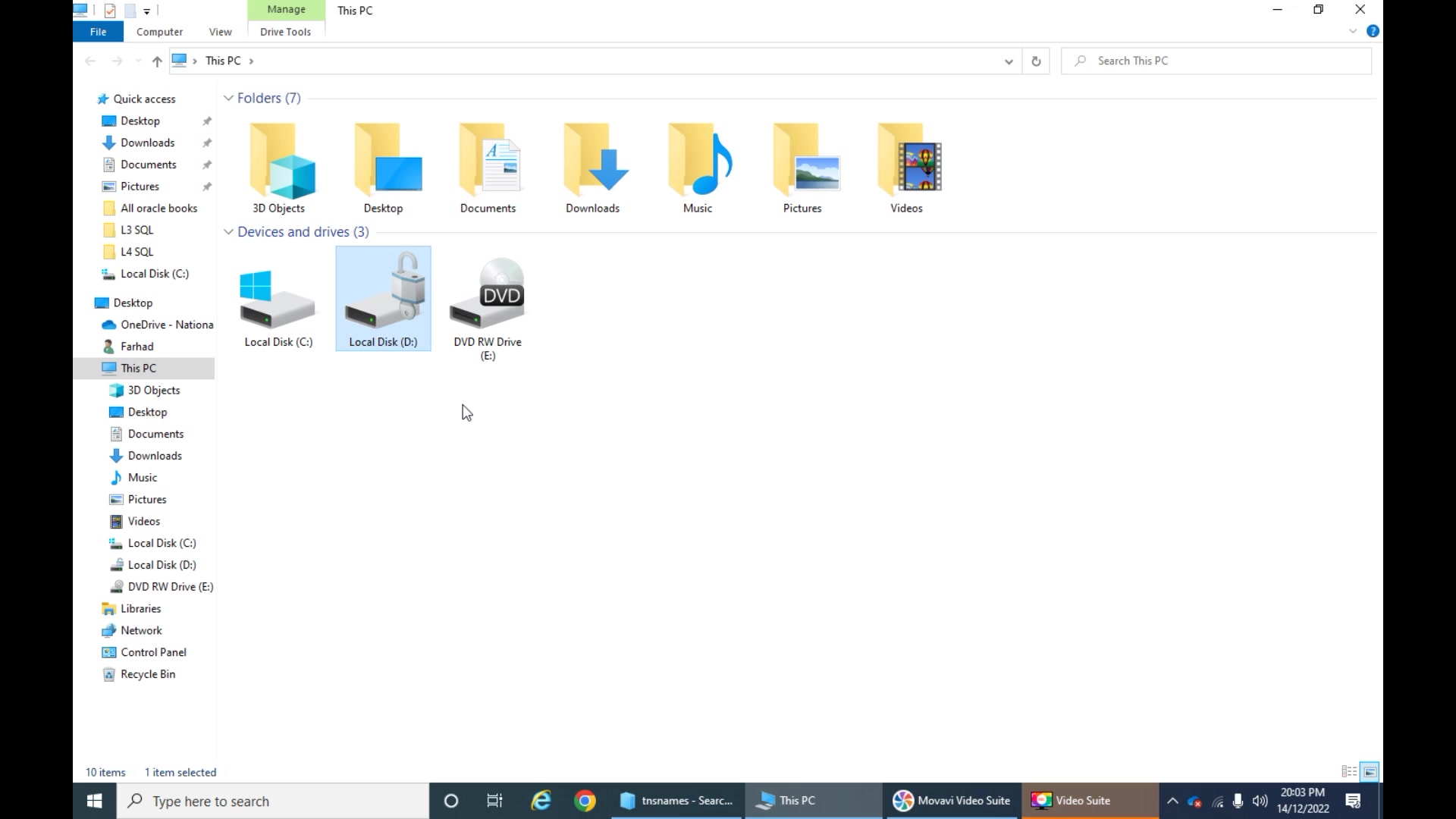Open the File menu

[x=98, y=32]
